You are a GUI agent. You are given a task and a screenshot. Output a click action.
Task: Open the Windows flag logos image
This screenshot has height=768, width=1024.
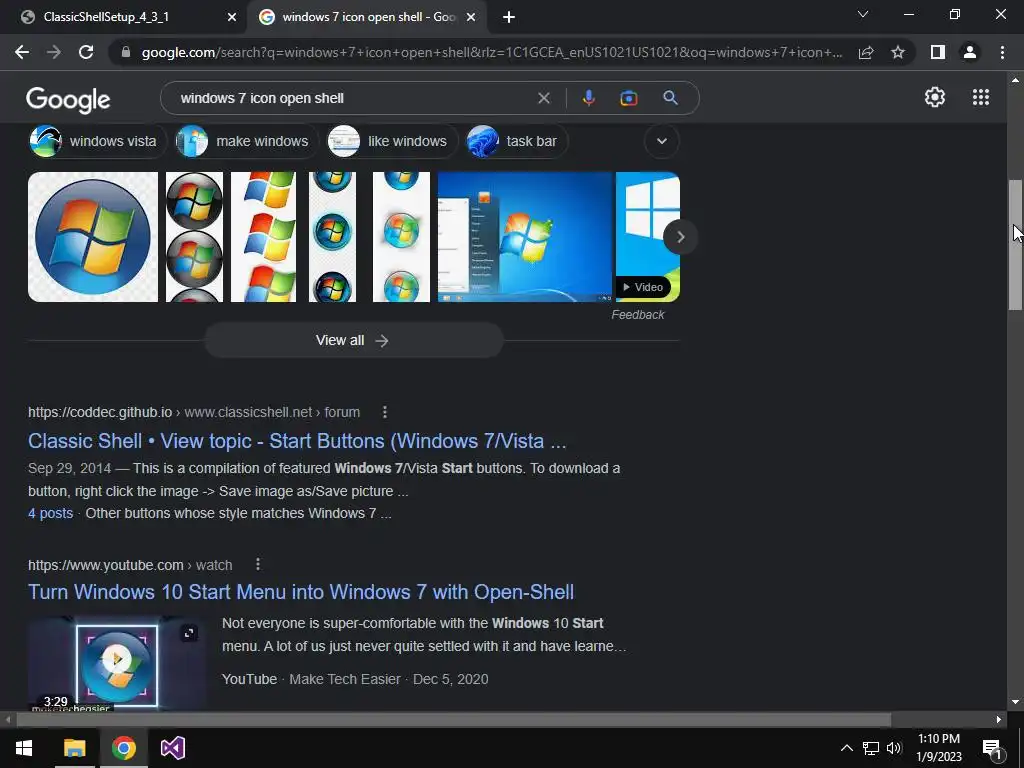[x=263, y=237]
